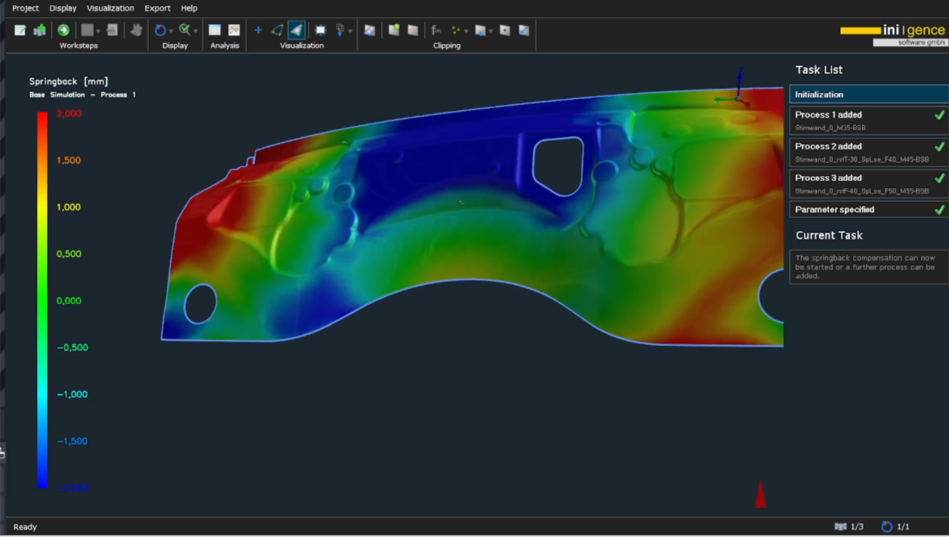Select the Process 2 added task
The image size is (949, 537).
[862, 151]
